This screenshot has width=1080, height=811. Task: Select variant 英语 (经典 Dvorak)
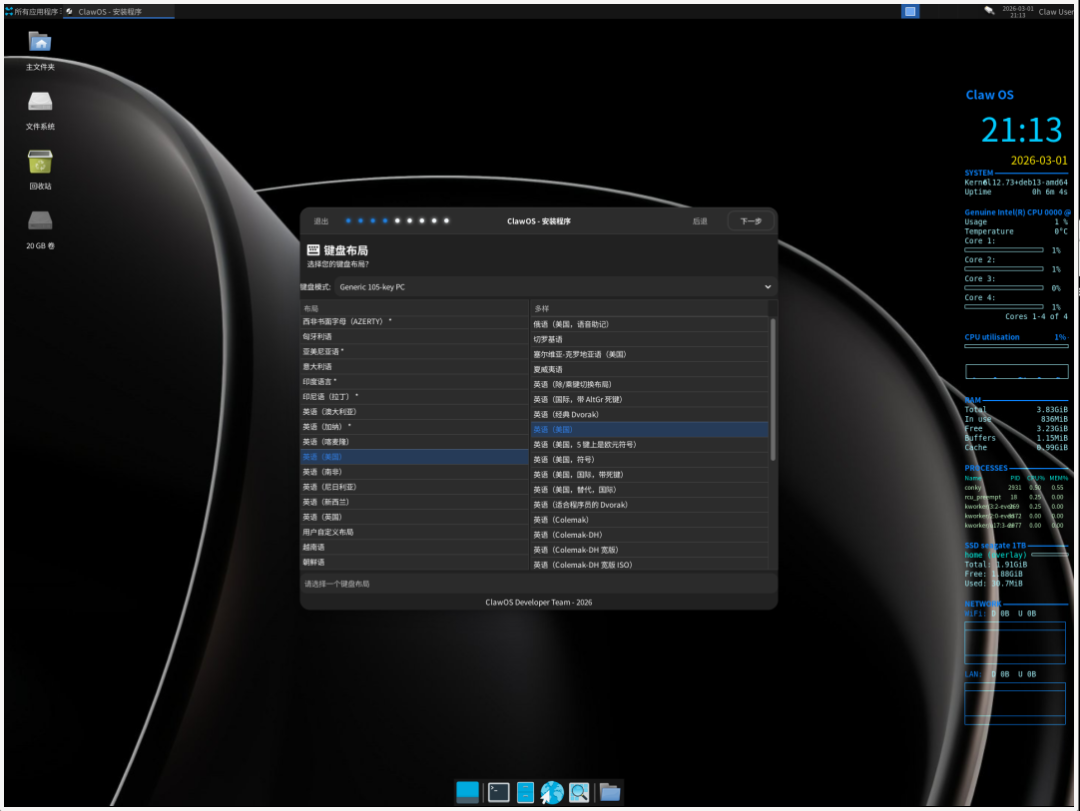[x=650, y=415]
